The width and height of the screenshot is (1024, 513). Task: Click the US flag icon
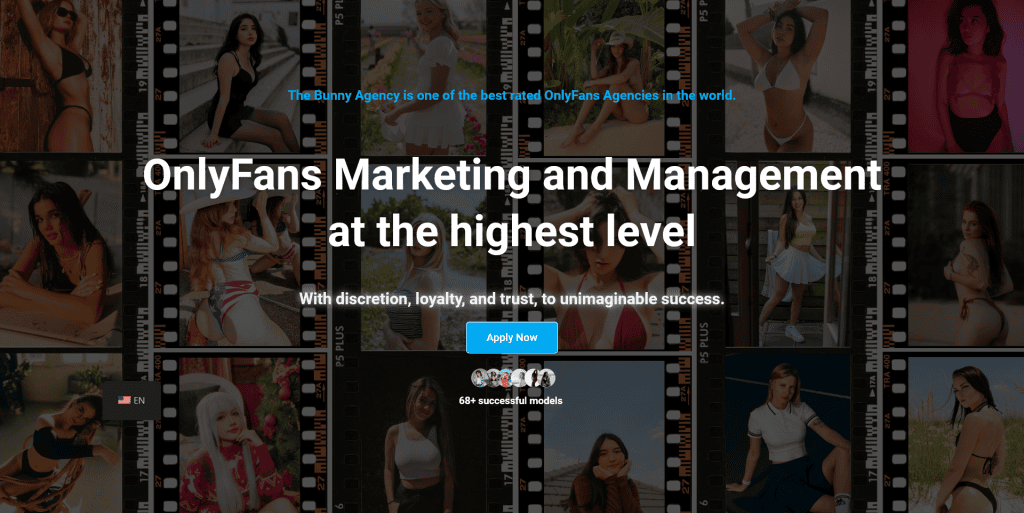coord(124,400)
